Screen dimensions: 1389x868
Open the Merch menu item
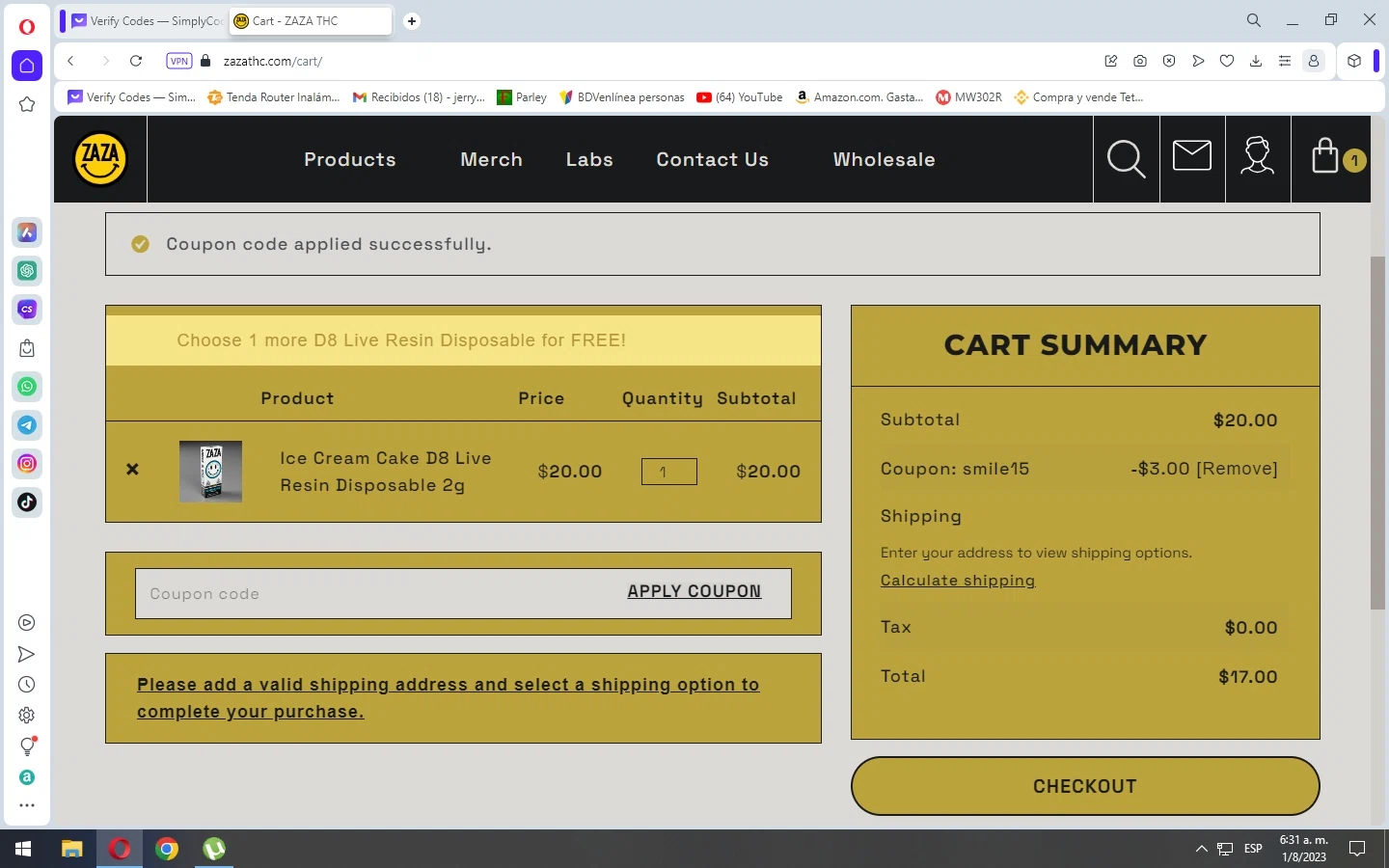click(x=492, y=159)
